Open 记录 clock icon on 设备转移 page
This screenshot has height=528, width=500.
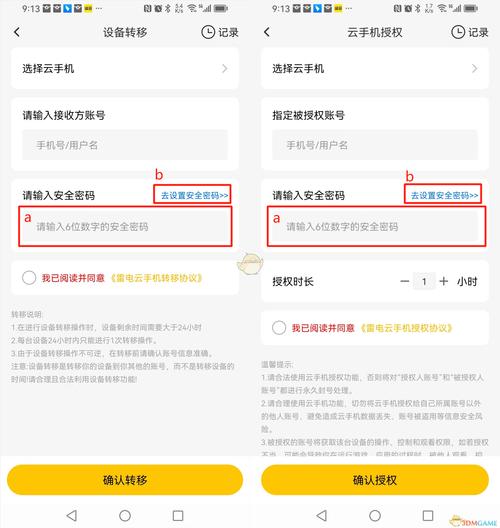(x=208, y=32)
